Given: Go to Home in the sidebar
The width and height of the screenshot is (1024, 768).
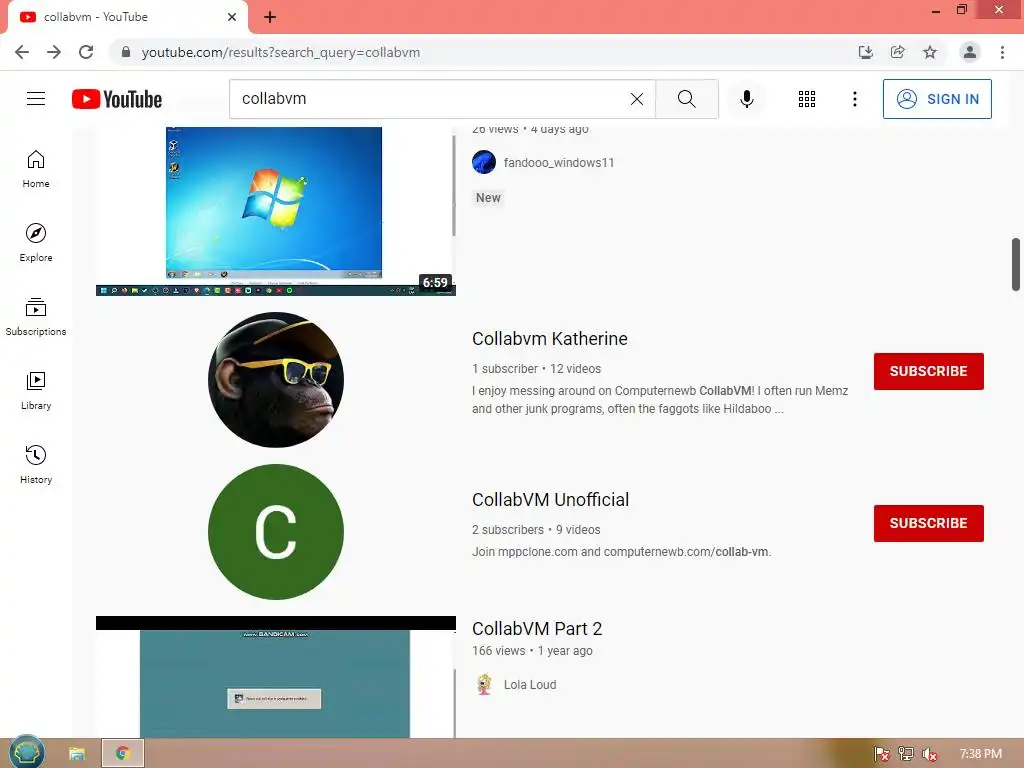Looking at the screenshot, I should pyautogui.click(x=36, y=169).
